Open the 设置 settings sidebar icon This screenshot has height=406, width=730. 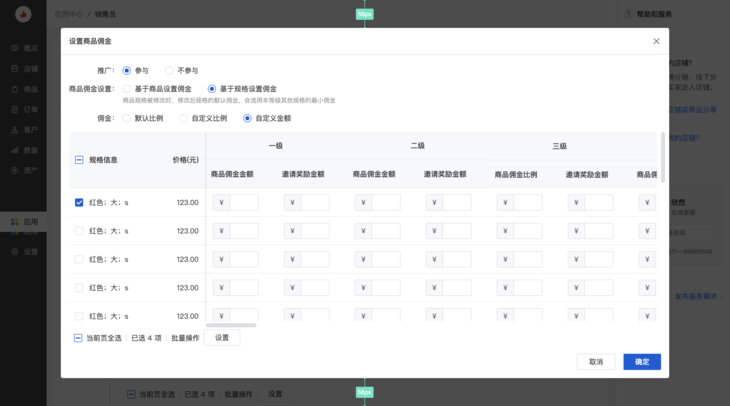[15, 251]
